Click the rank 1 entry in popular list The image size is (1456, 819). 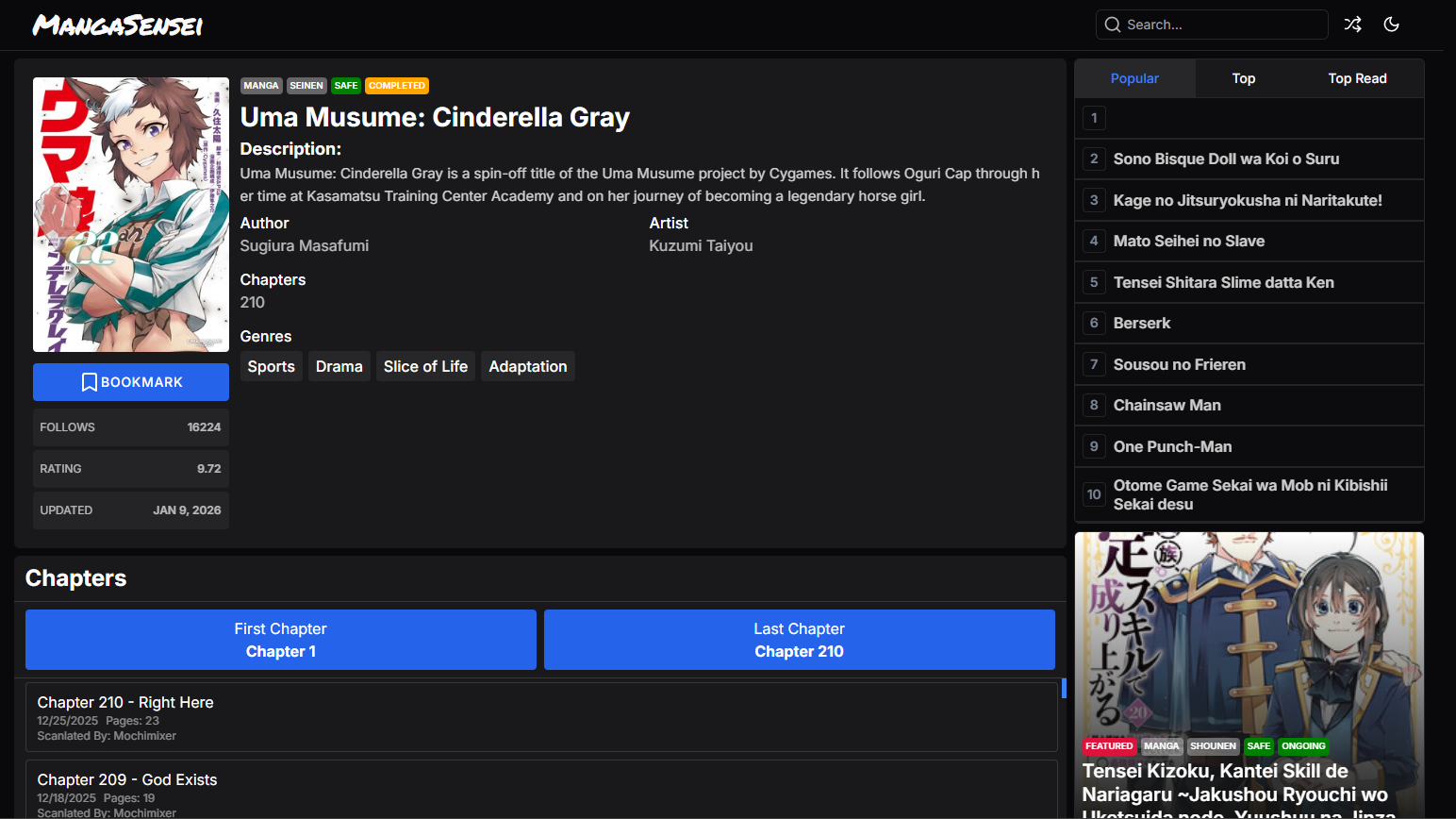pos(1249,118)
